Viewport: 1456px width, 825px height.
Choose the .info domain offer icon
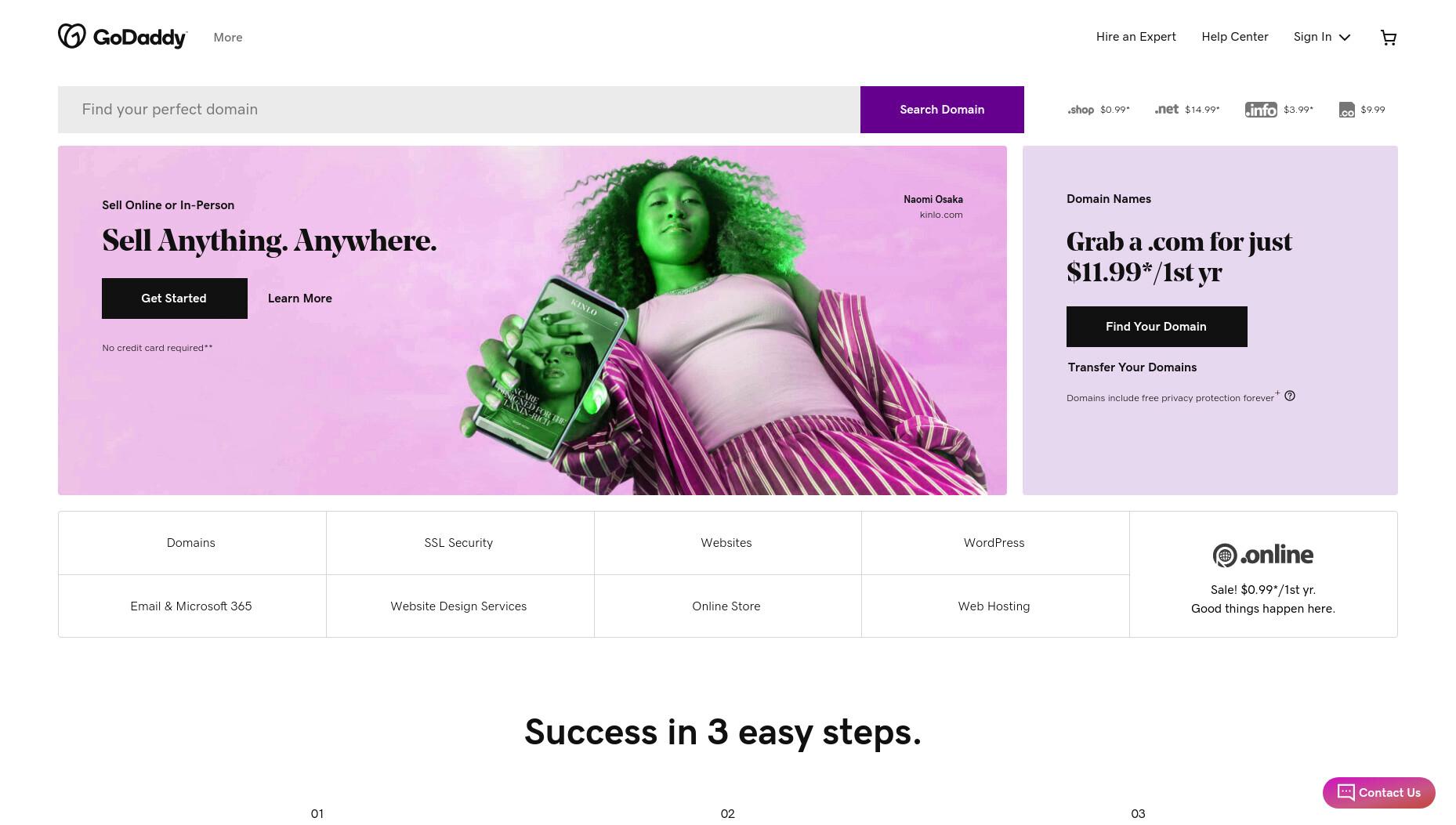coord(1261,110)
